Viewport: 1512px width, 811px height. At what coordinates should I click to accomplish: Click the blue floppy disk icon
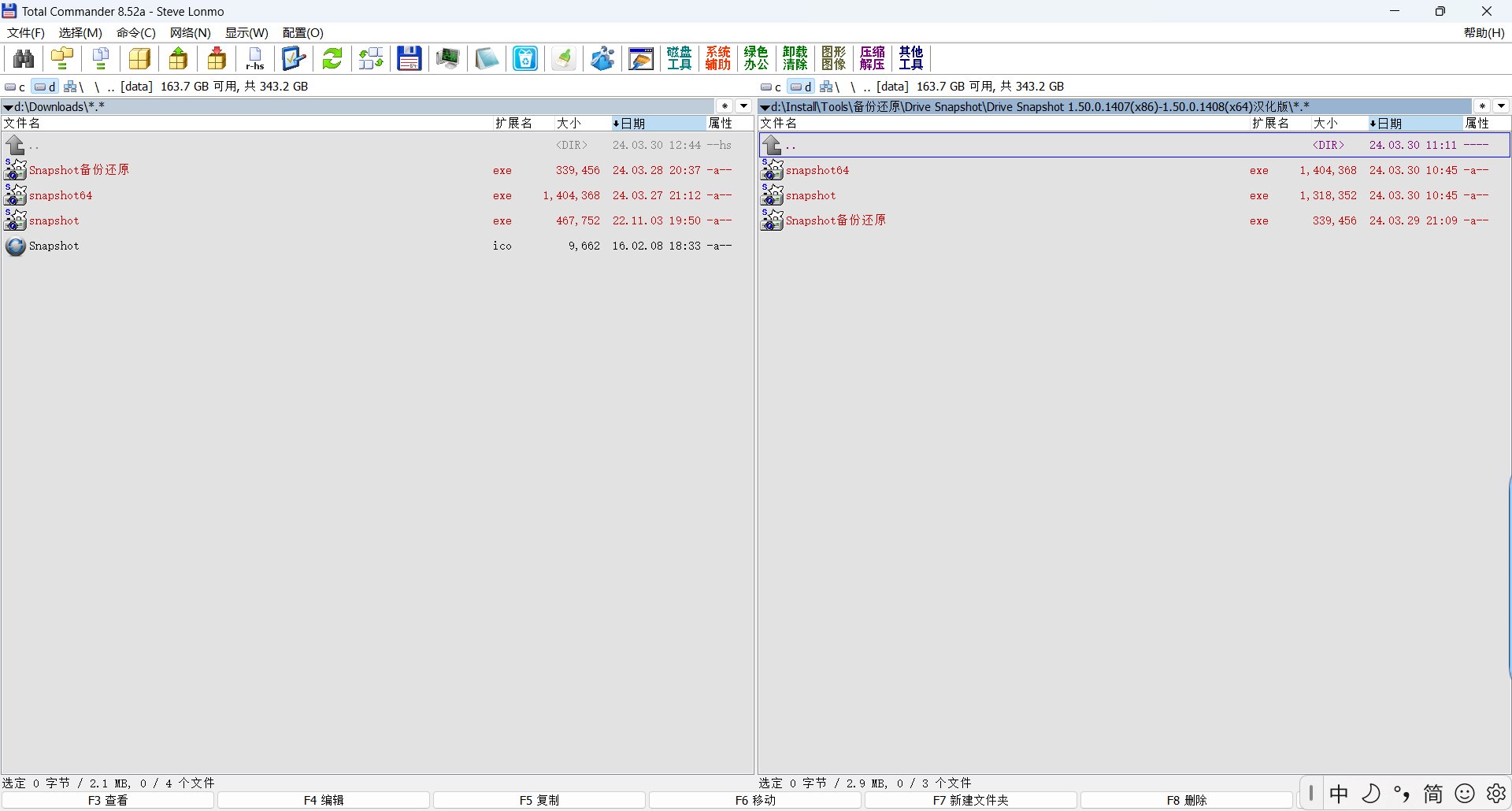point(409,59)
